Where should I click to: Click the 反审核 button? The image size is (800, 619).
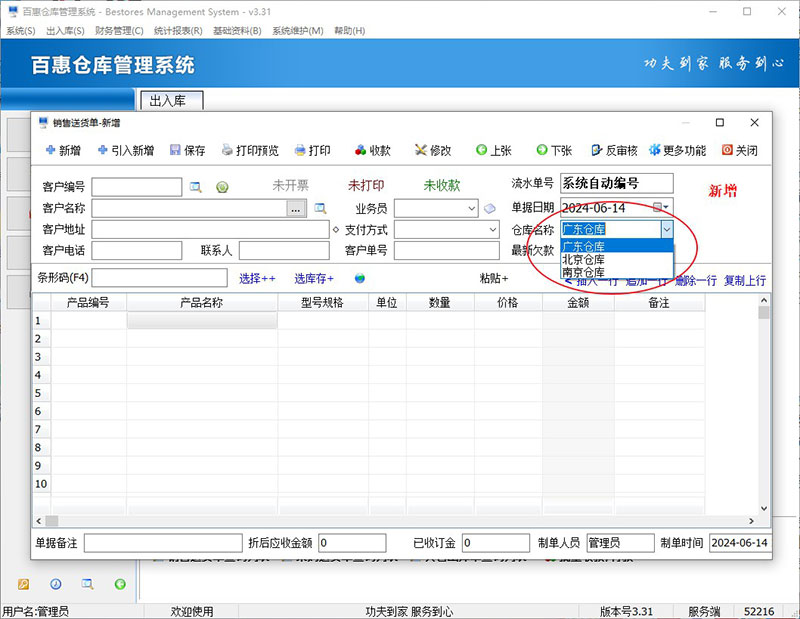coord(614,150)
